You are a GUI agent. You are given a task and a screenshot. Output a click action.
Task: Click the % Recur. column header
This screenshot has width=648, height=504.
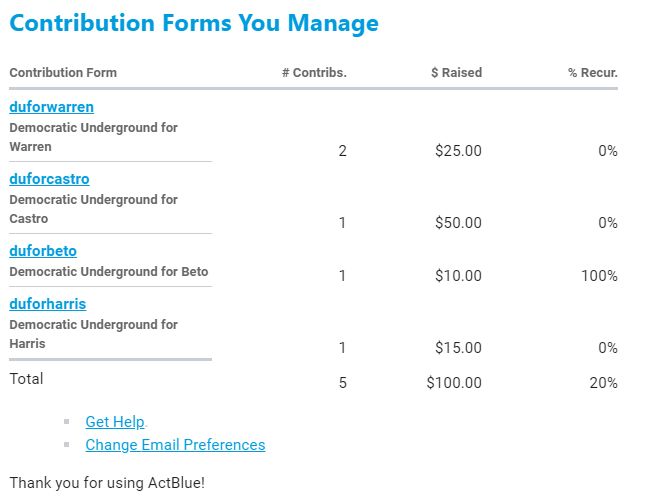[593, 72]
